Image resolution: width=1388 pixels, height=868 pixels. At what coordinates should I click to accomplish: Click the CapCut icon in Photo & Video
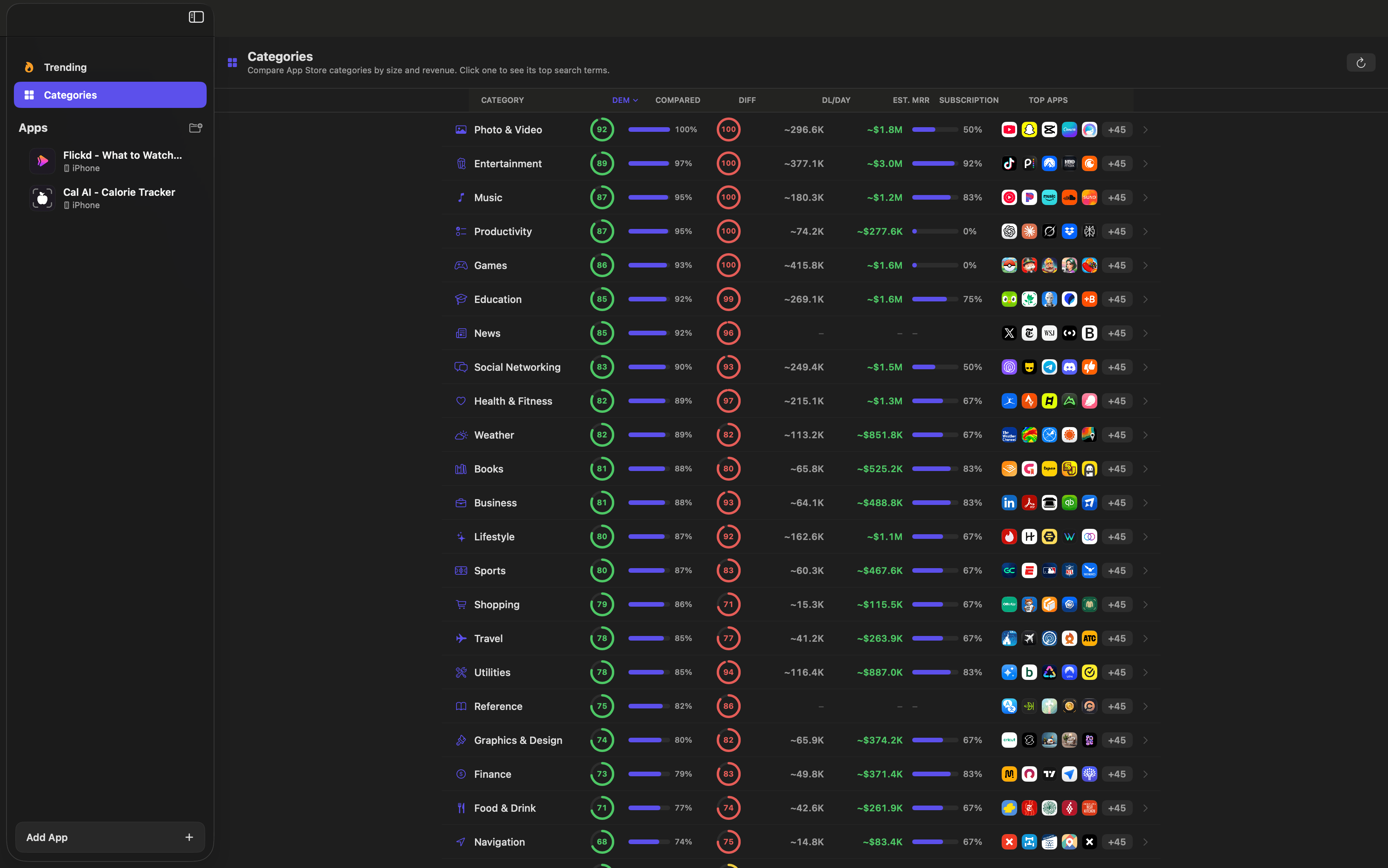(1049, 130)
